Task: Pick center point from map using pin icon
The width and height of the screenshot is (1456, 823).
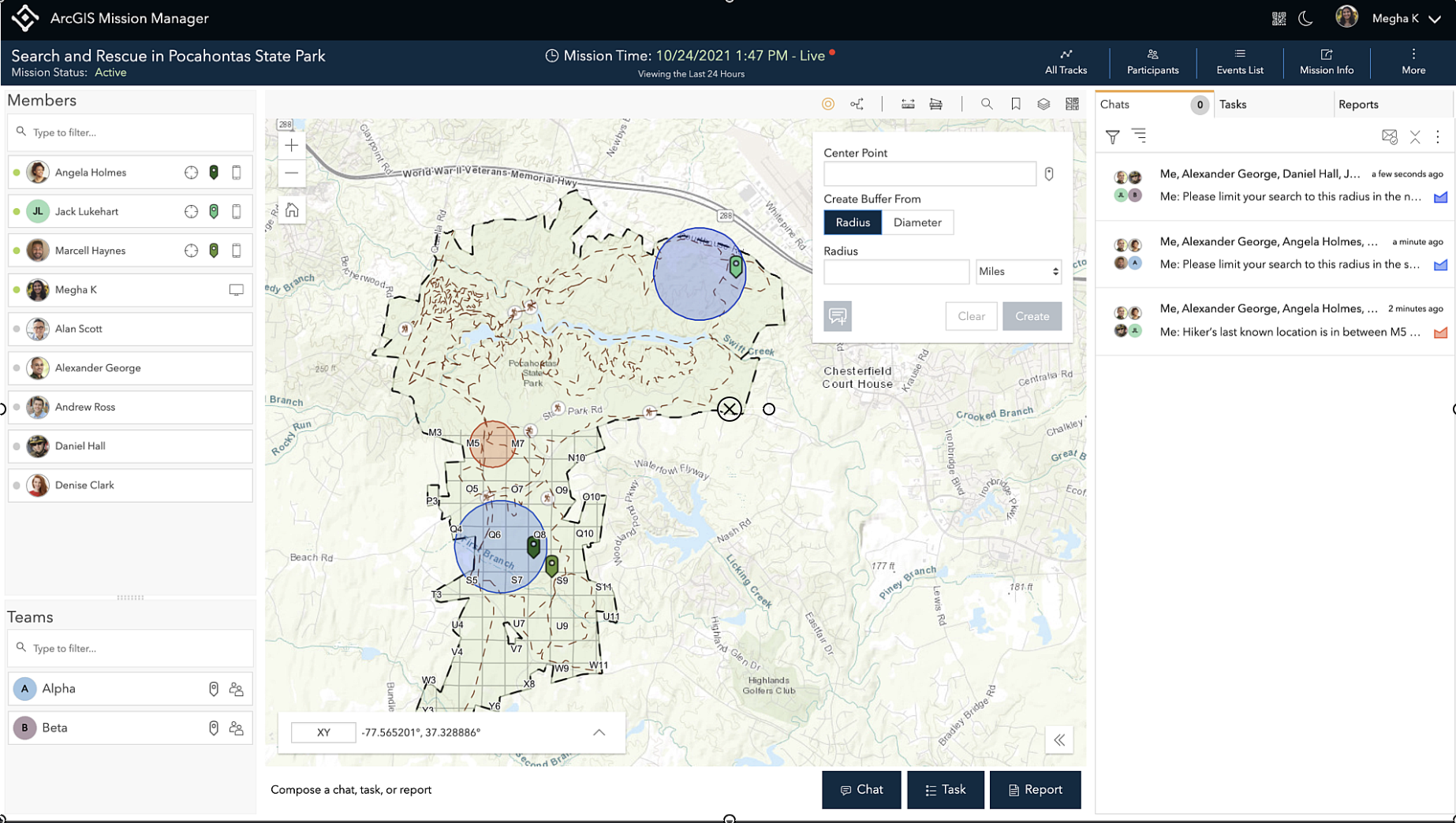Action: pyautogui.click(x=1049, y=174)
